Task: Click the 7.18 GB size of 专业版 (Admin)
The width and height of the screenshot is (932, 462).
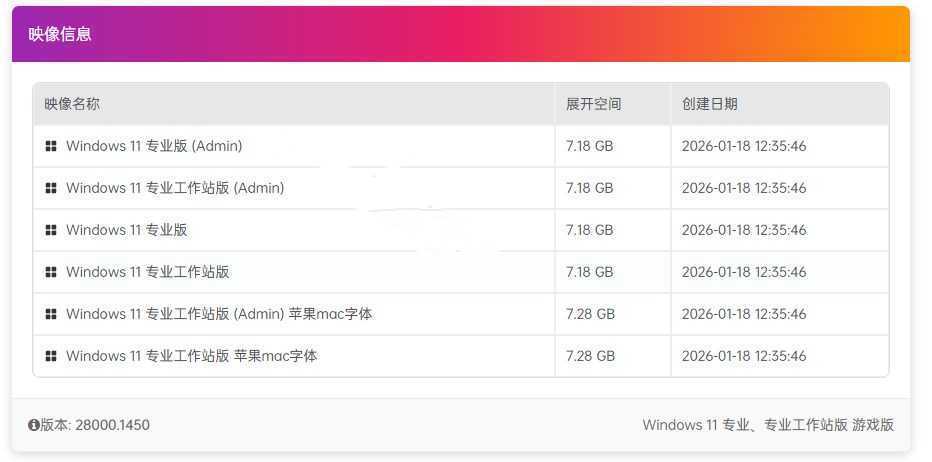Action: tap(589, 146)
